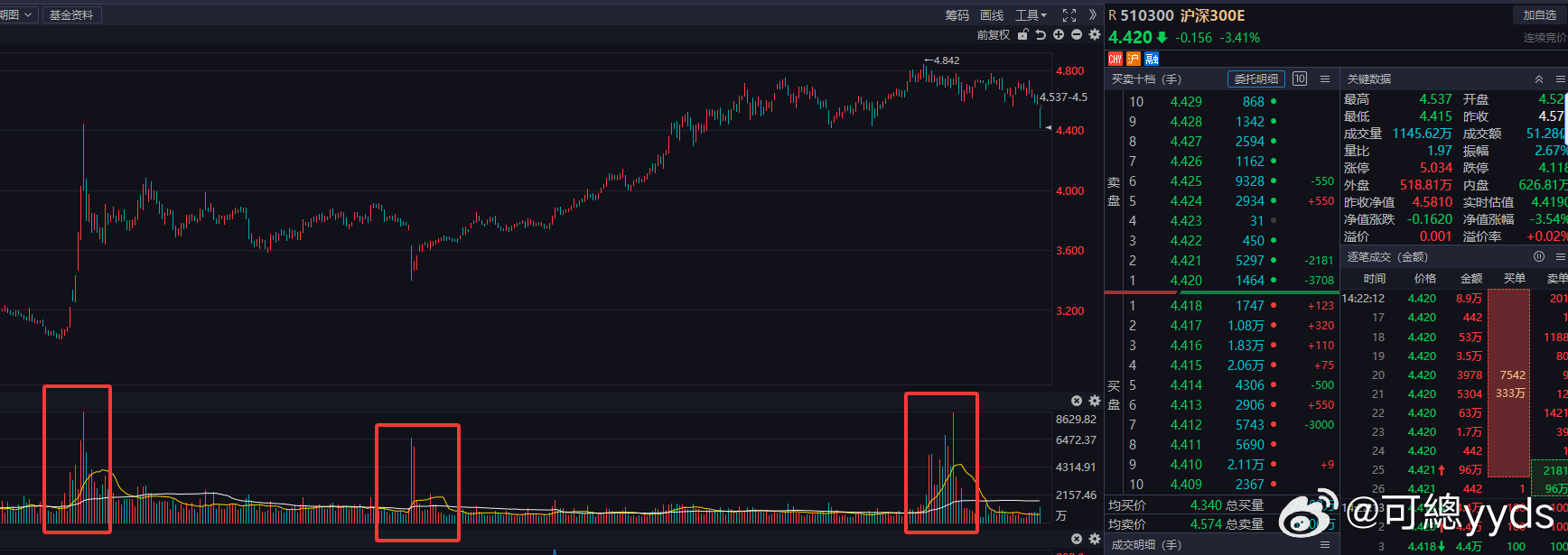The width and height of the screenshot is (1568, 555).
Task: Open main chart settings gear
Action: (x=1095, y=34)
